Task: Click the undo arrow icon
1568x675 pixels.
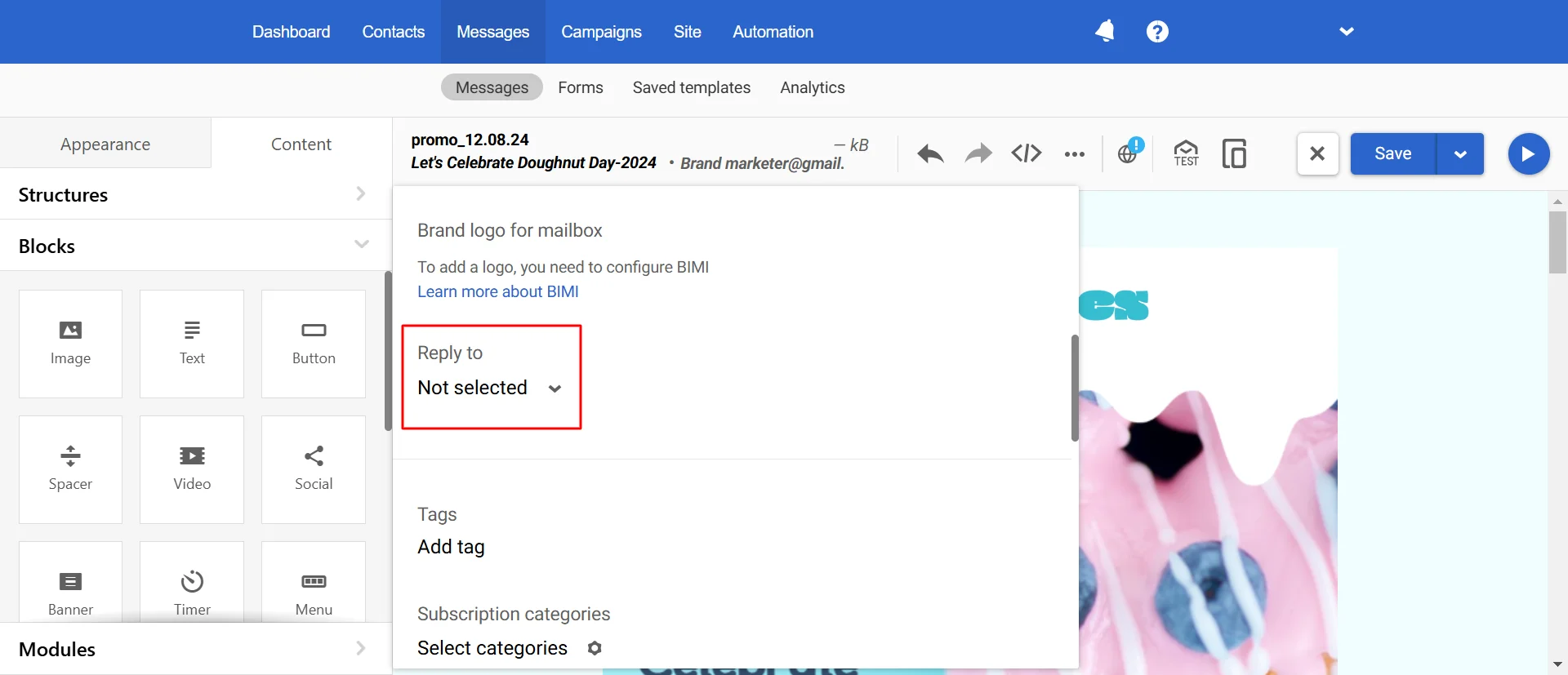Action: (930, 153)
